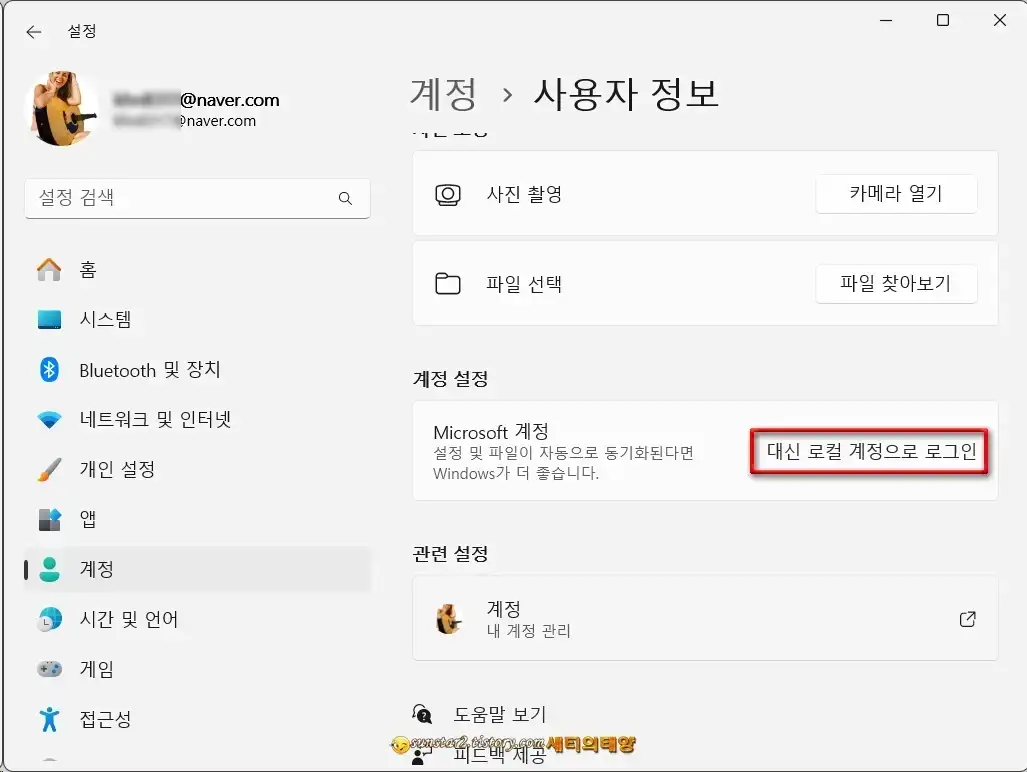Click the 카메라 열기 button
This screenshot has height=772, width=1027.
pos(896,194)
